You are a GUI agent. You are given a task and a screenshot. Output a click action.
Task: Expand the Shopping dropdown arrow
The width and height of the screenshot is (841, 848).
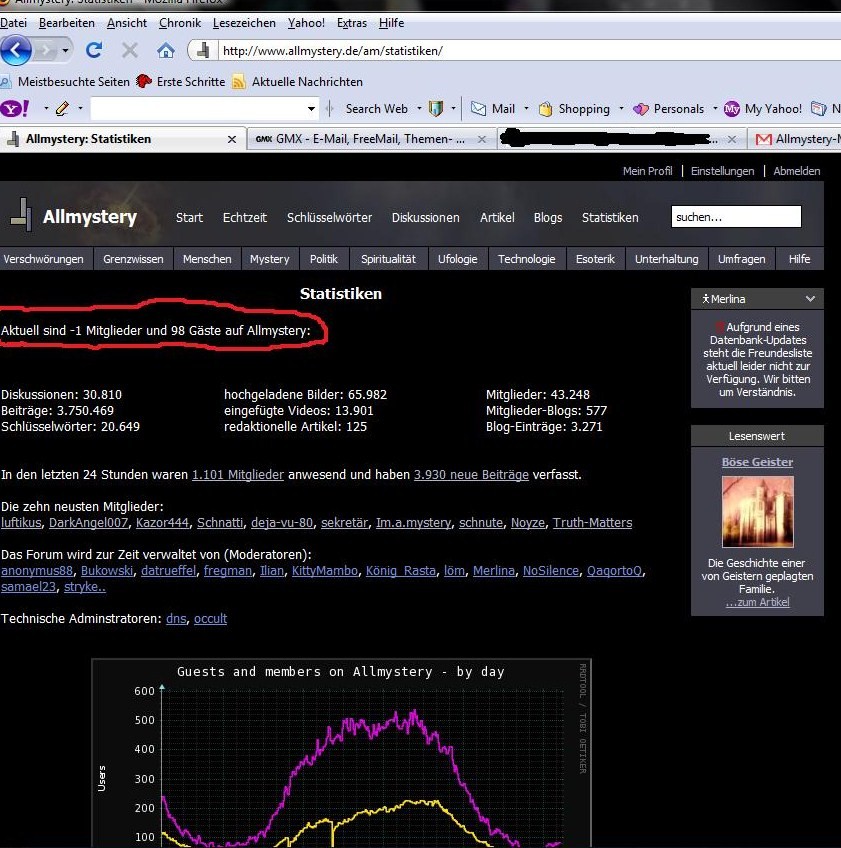621,108
